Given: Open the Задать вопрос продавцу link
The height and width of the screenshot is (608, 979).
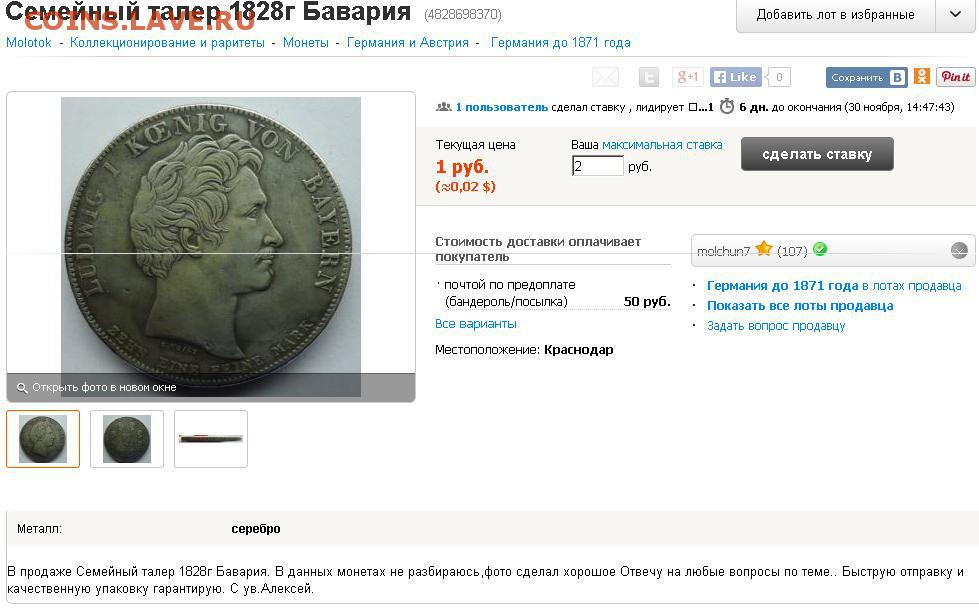Looking at the screenshot, I should pos(775,326).
